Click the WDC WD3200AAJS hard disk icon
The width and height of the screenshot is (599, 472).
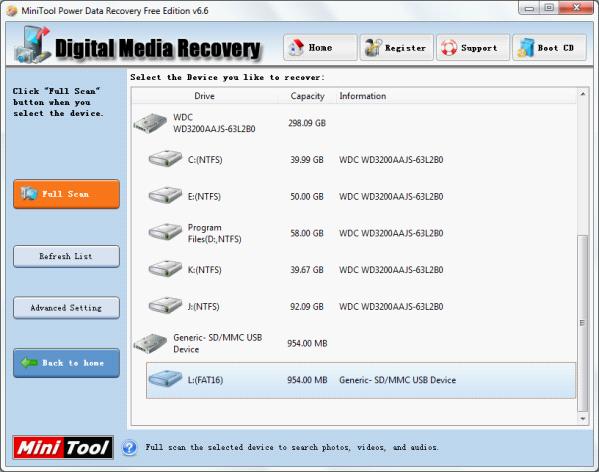[x=150, y=123]
